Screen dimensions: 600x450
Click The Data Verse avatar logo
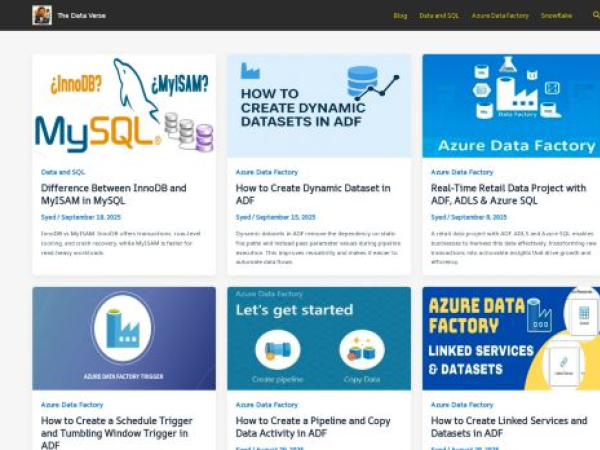click(x=42, y=15)
